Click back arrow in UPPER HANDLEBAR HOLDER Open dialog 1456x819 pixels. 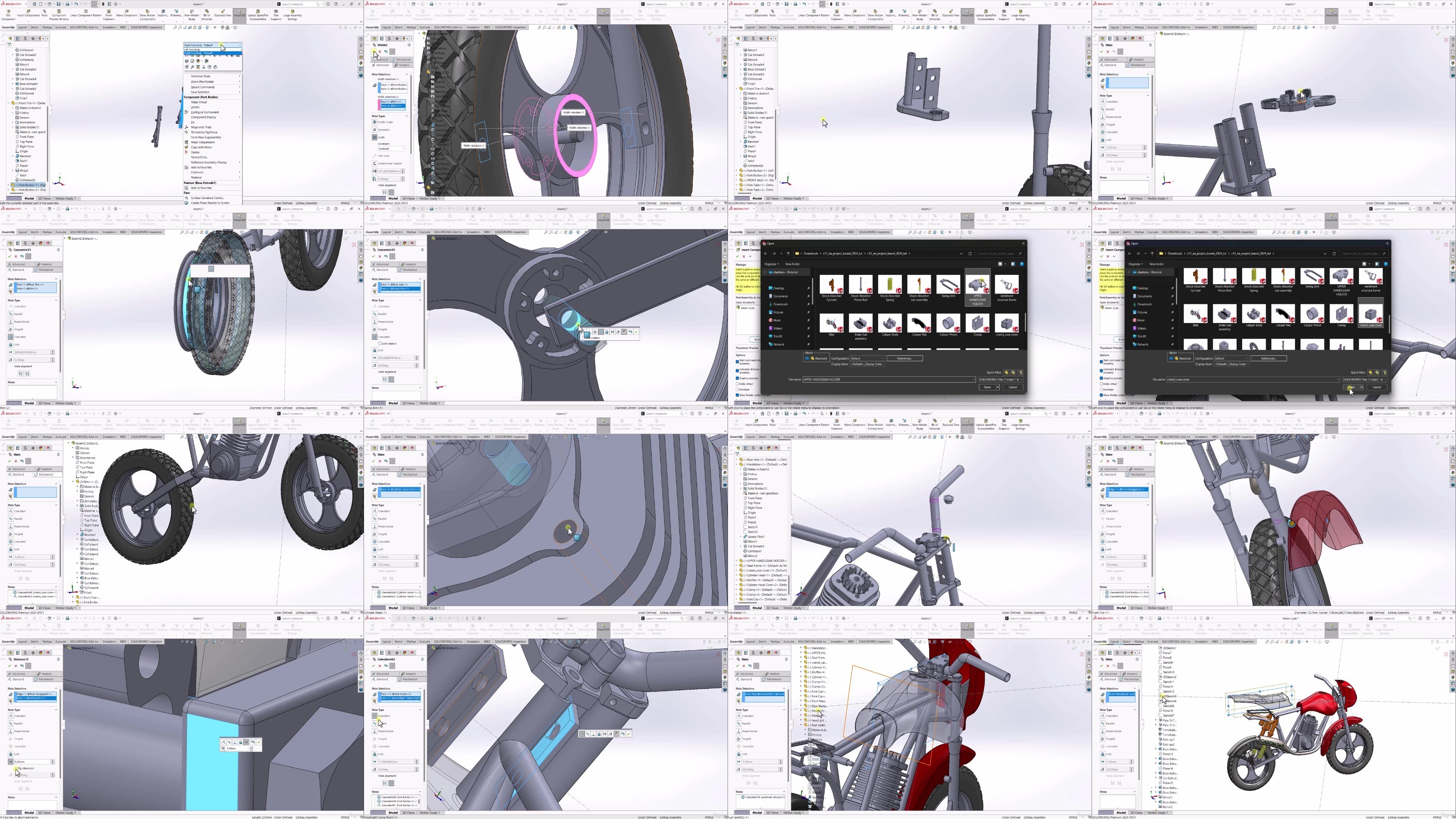[766, 254]
